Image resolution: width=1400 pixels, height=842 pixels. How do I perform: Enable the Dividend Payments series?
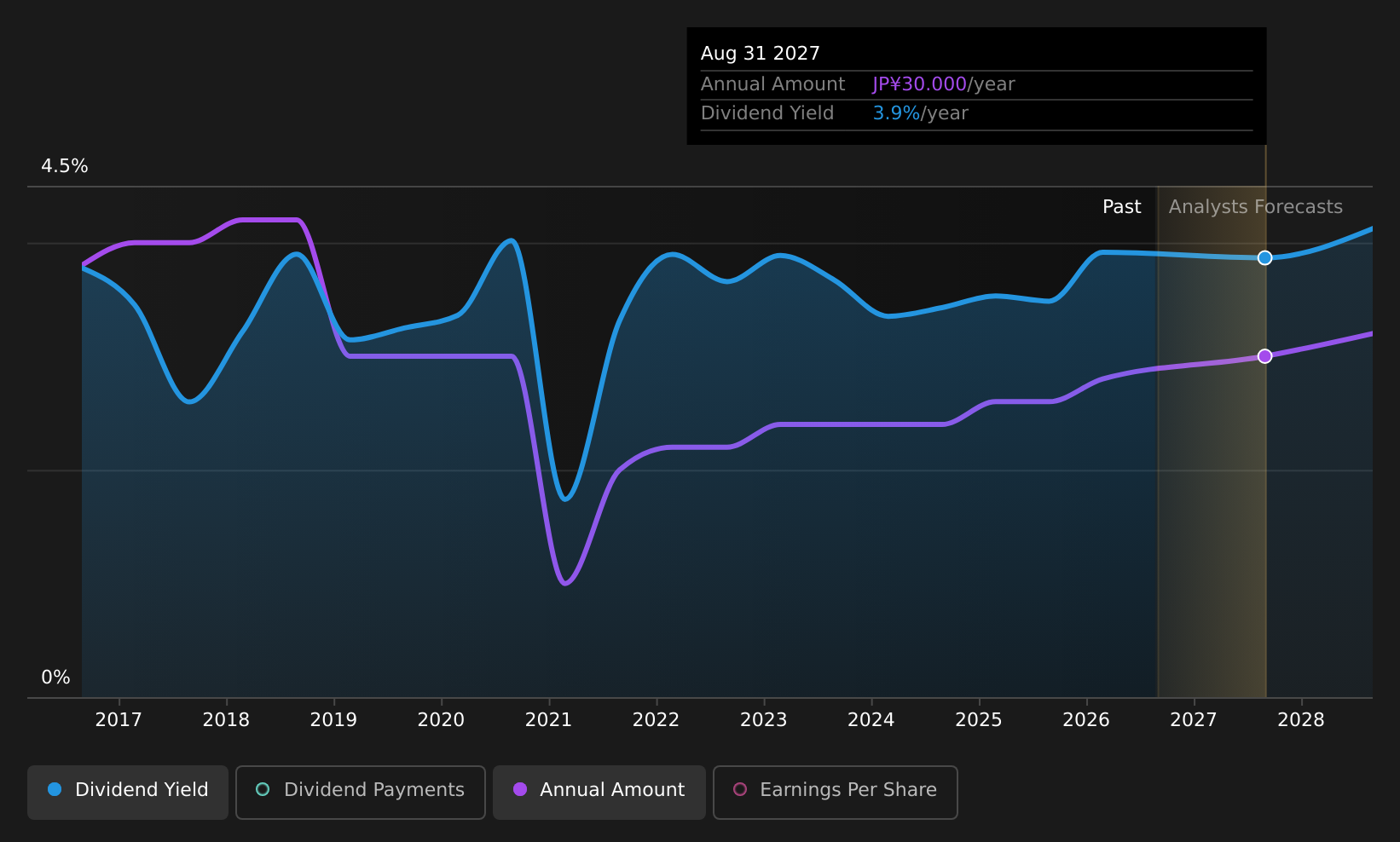tap(361, 792)
